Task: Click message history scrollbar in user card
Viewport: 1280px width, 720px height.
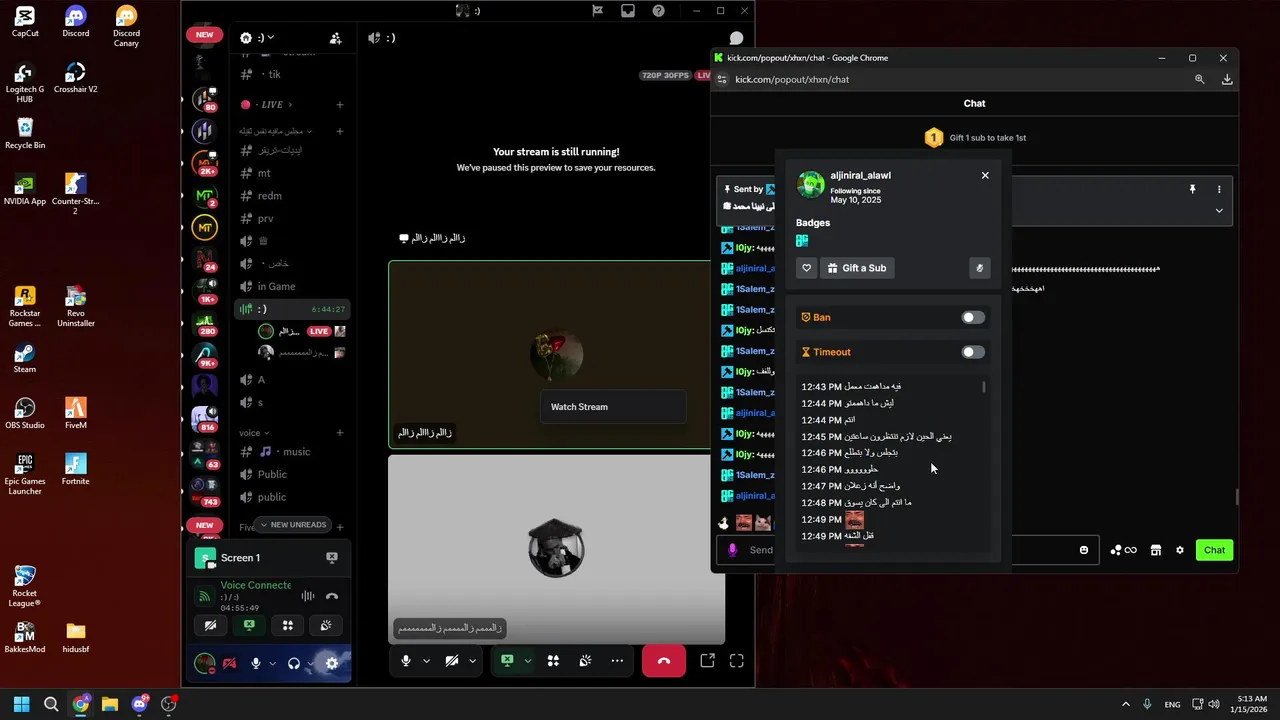Action: coord(984,387)
